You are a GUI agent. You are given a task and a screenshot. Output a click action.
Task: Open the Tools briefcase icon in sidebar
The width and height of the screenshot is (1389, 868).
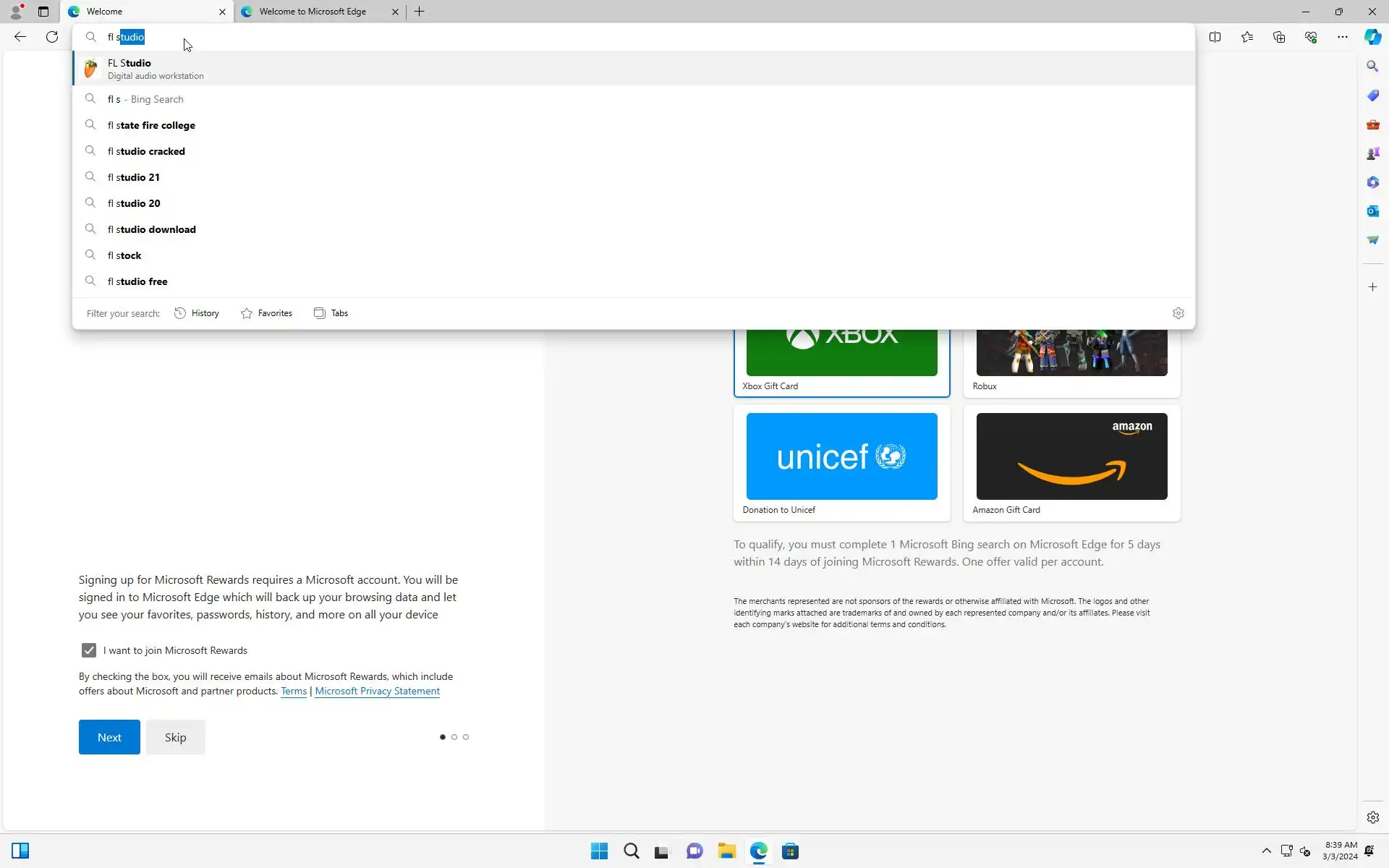click(x=1372, y=124)
